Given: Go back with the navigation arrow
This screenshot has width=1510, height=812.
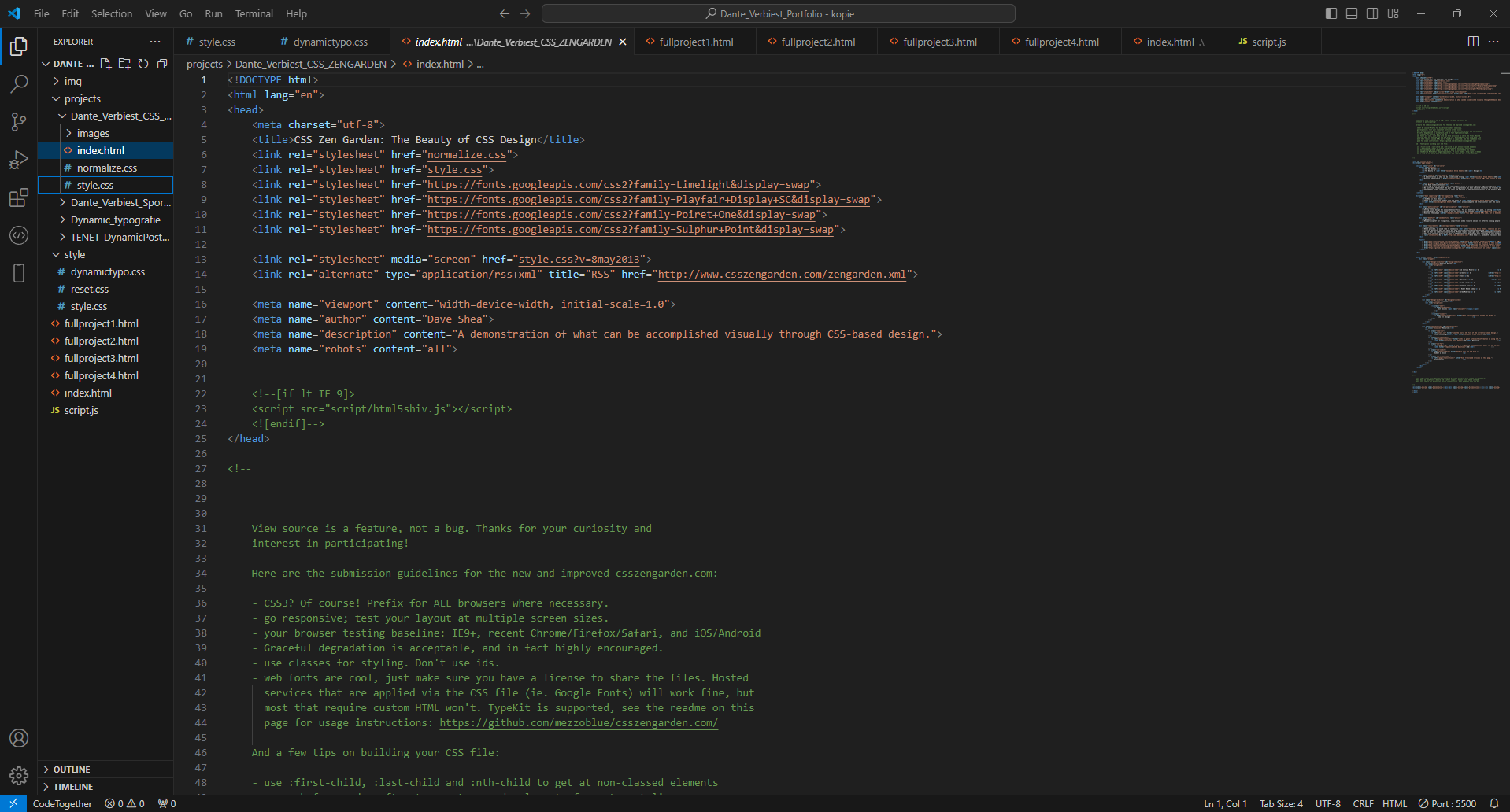Looking at the screenshot, I should (x=505, y=13).
